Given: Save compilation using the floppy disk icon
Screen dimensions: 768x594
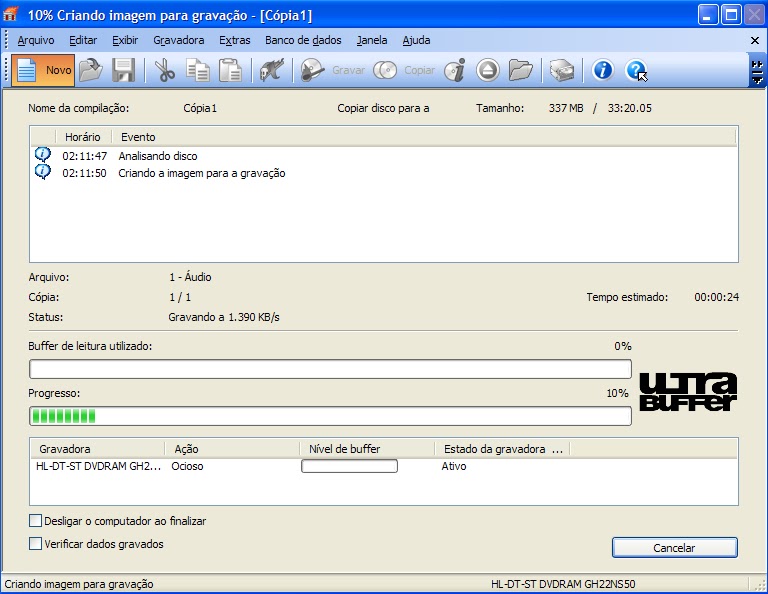Looking at the screenshot, I should click(123, 71).
